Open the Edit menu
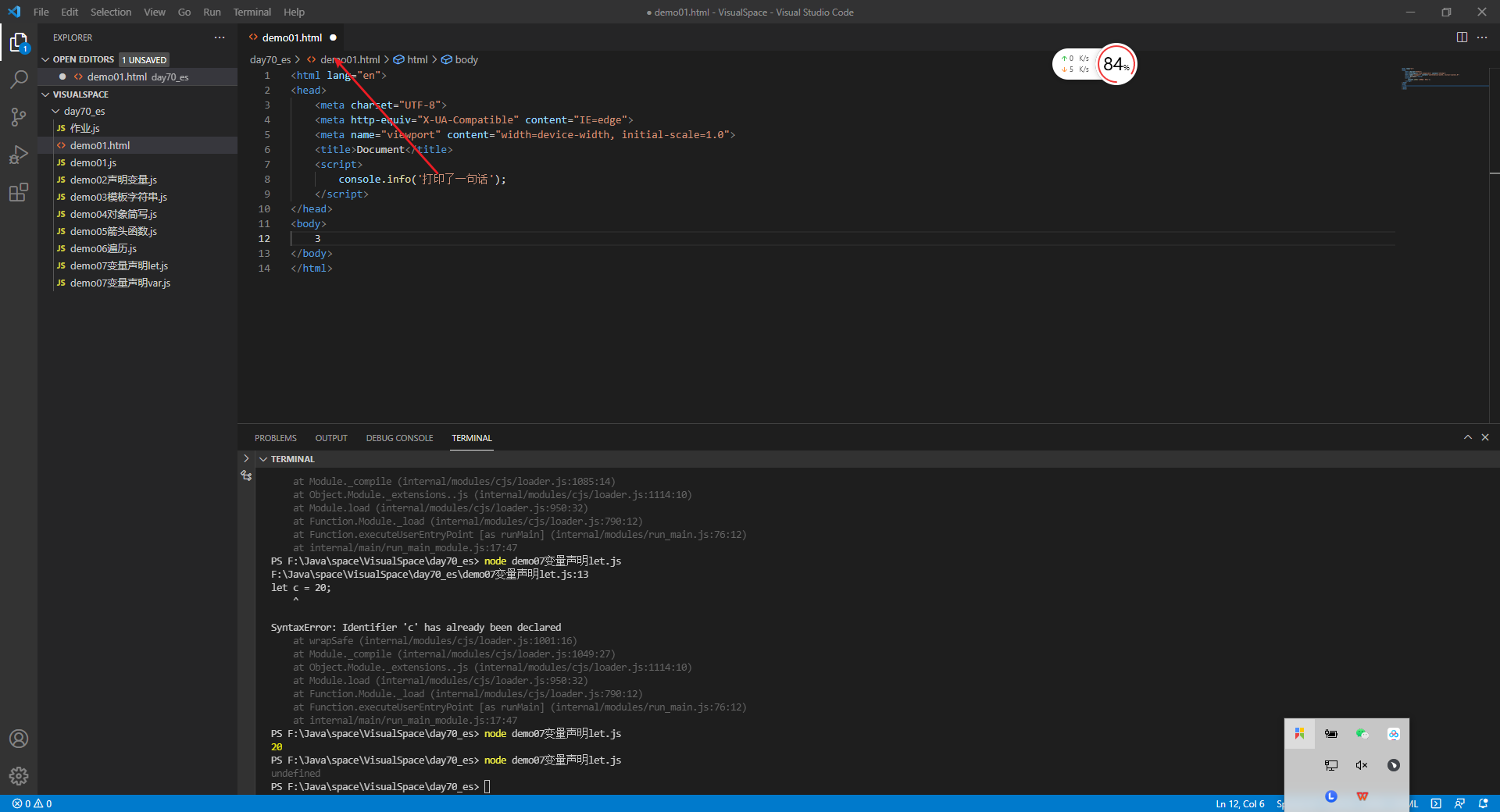 coord(70,12)
